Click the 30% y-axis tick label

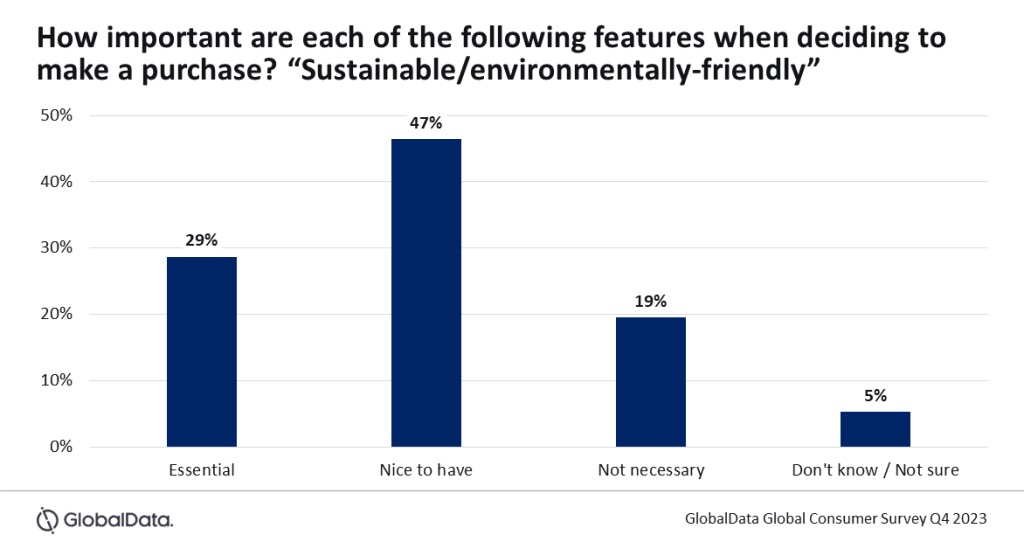[x=56, y=248]
